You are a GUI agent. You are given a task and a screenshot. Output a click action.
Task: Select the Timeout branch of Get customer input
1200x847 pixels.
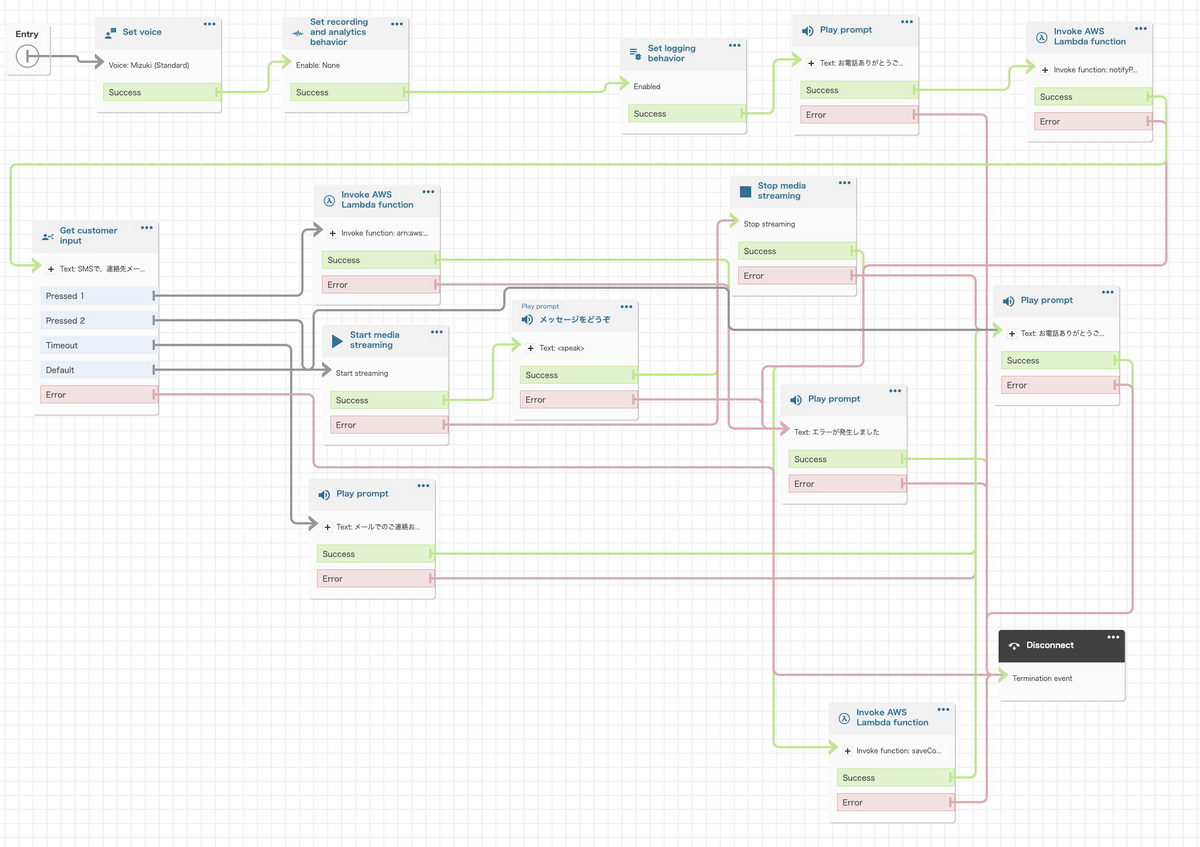coord(97,345)
